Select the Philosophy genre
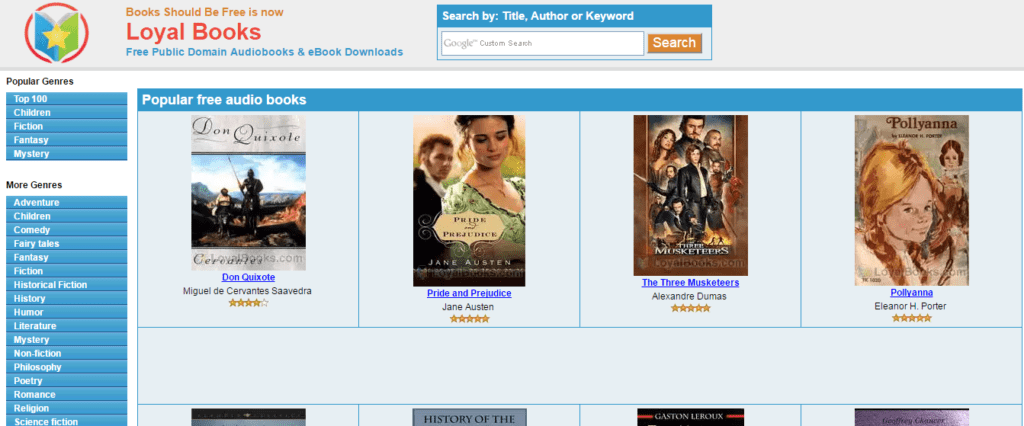Screen dimensions: 1024x426 (67, 367)
